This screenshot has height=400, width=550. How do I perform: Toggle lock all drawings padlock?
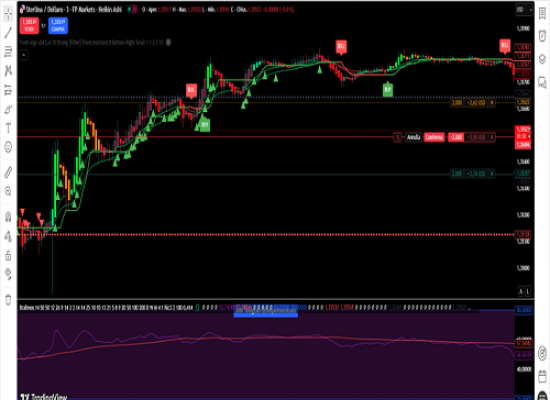coord(8,255)
